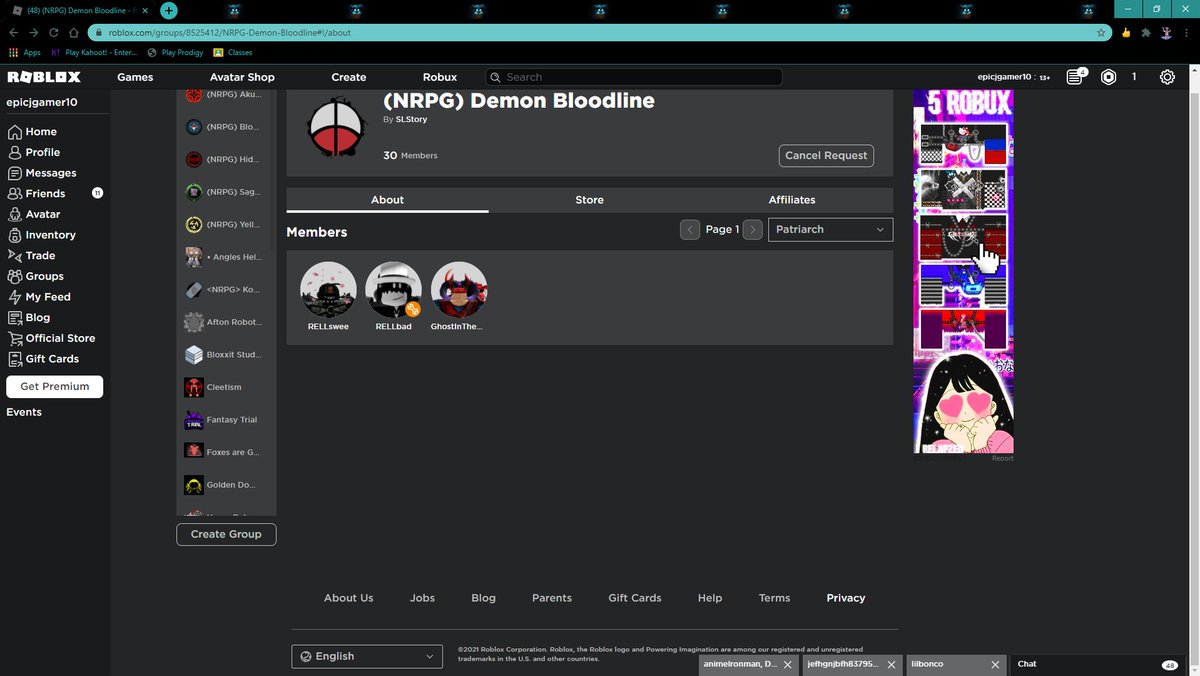Go to the next members page
Image resolution: width=1200 pixels, height=676 pixels.
pos(754,229)
